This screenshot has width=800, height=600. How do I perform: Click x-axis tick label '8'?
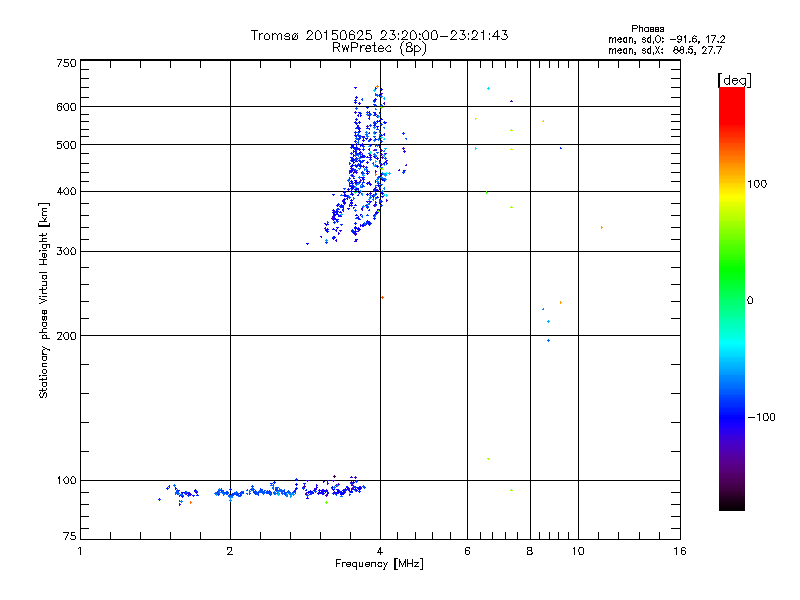coord(530,551)
